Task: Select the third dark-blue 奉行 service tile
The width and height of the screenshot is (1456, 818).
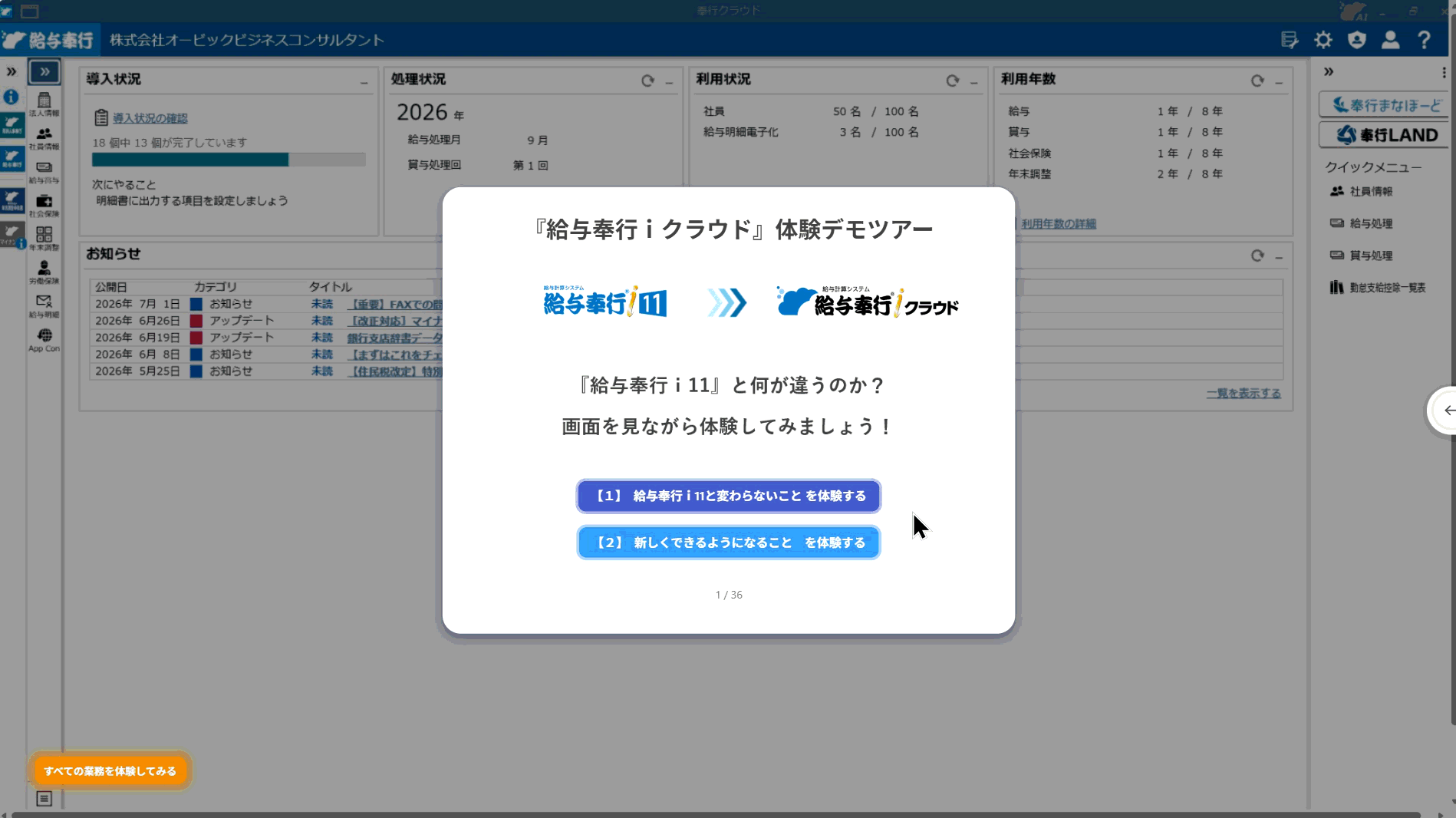Action: tap(12, 201)
